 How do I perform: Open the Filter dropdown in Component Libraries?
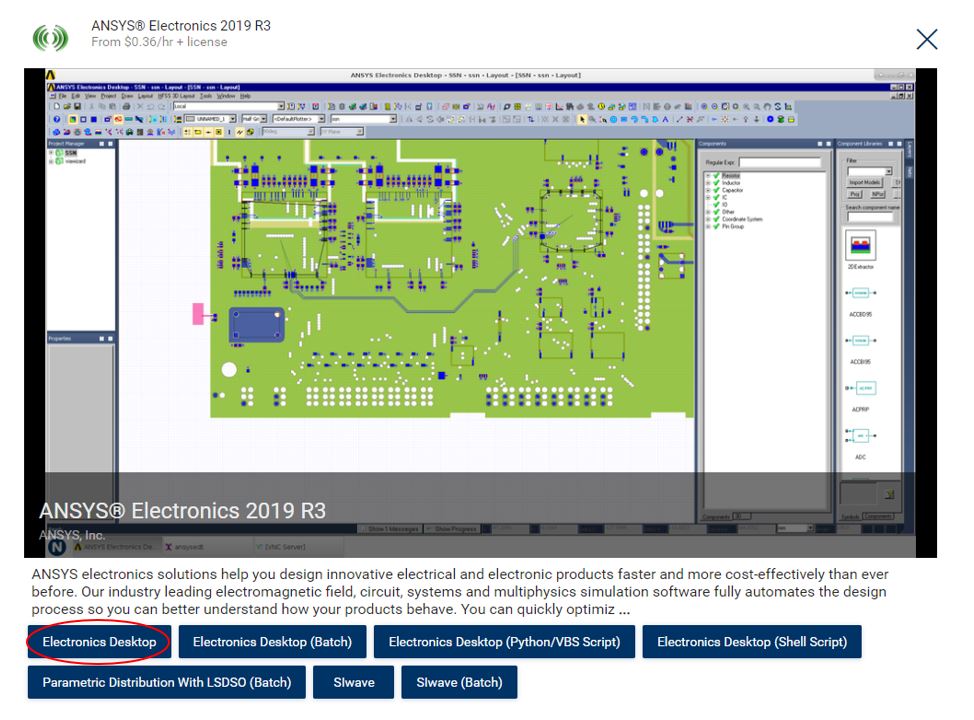(888, 171)
